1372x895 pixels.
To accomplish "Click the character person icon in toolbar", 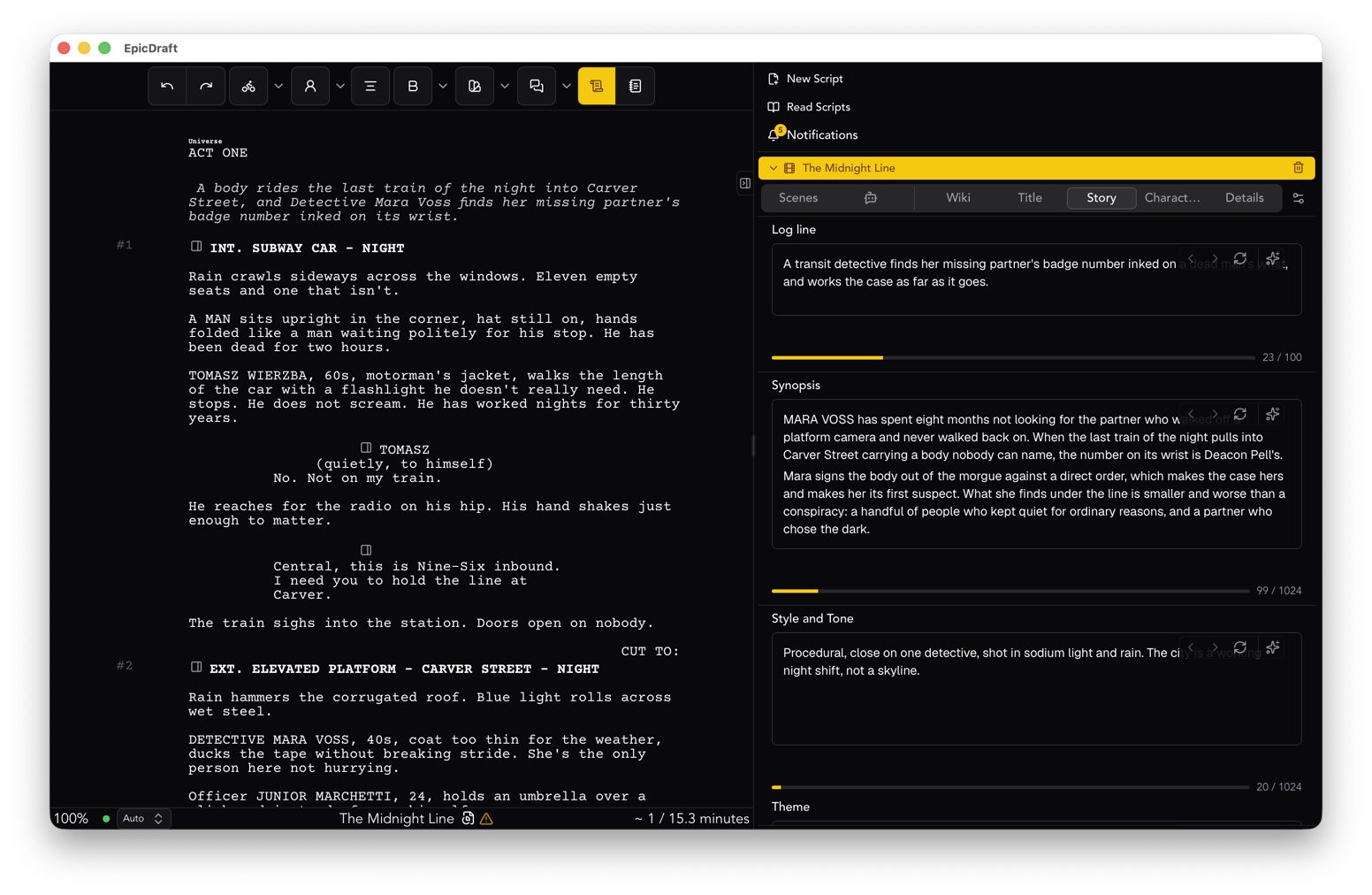I will point(310,87).
